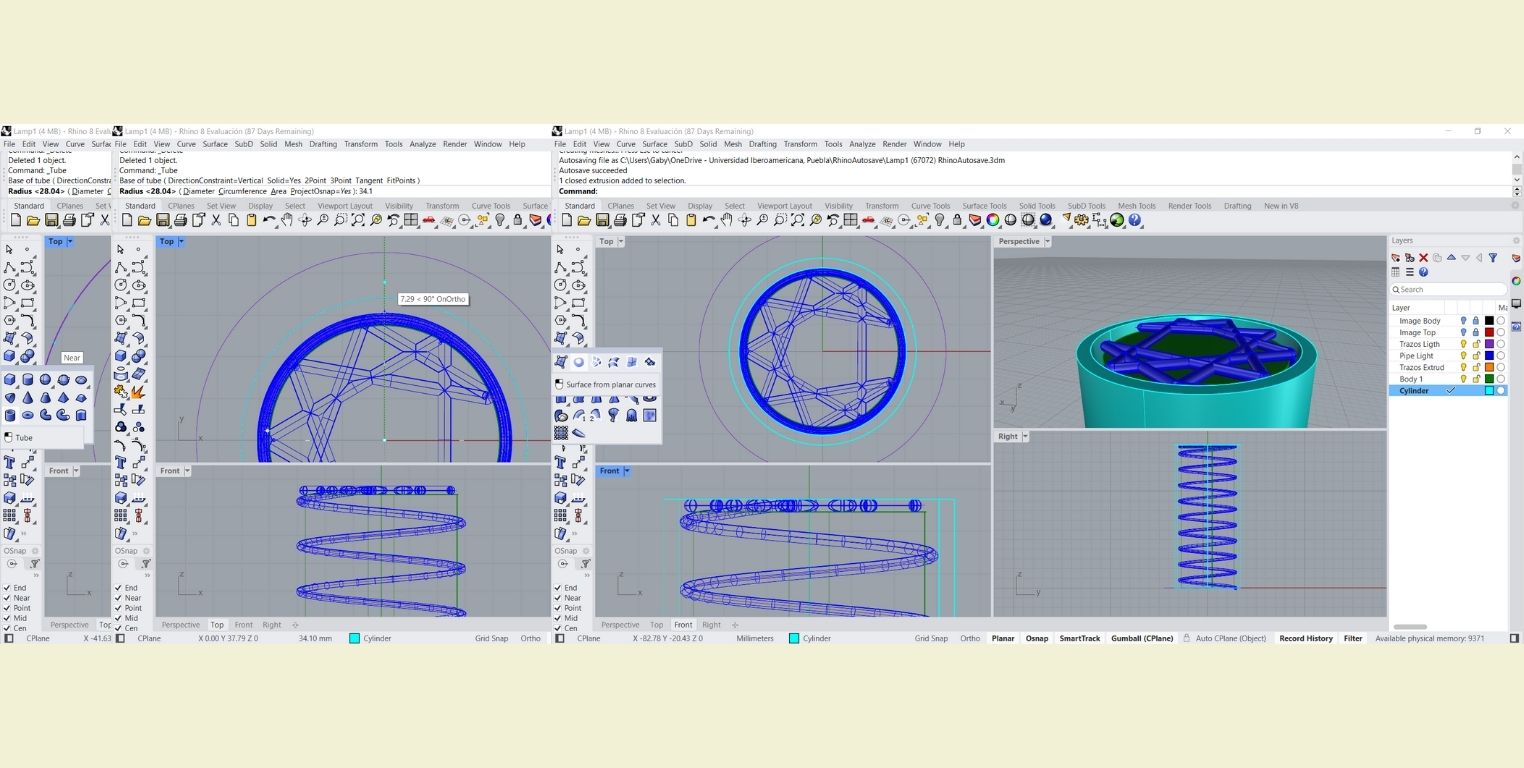Toggle the End osnap checkbox in middle window
The width and height of the screenshot is (1524, 768).
(x=120, y=588)
